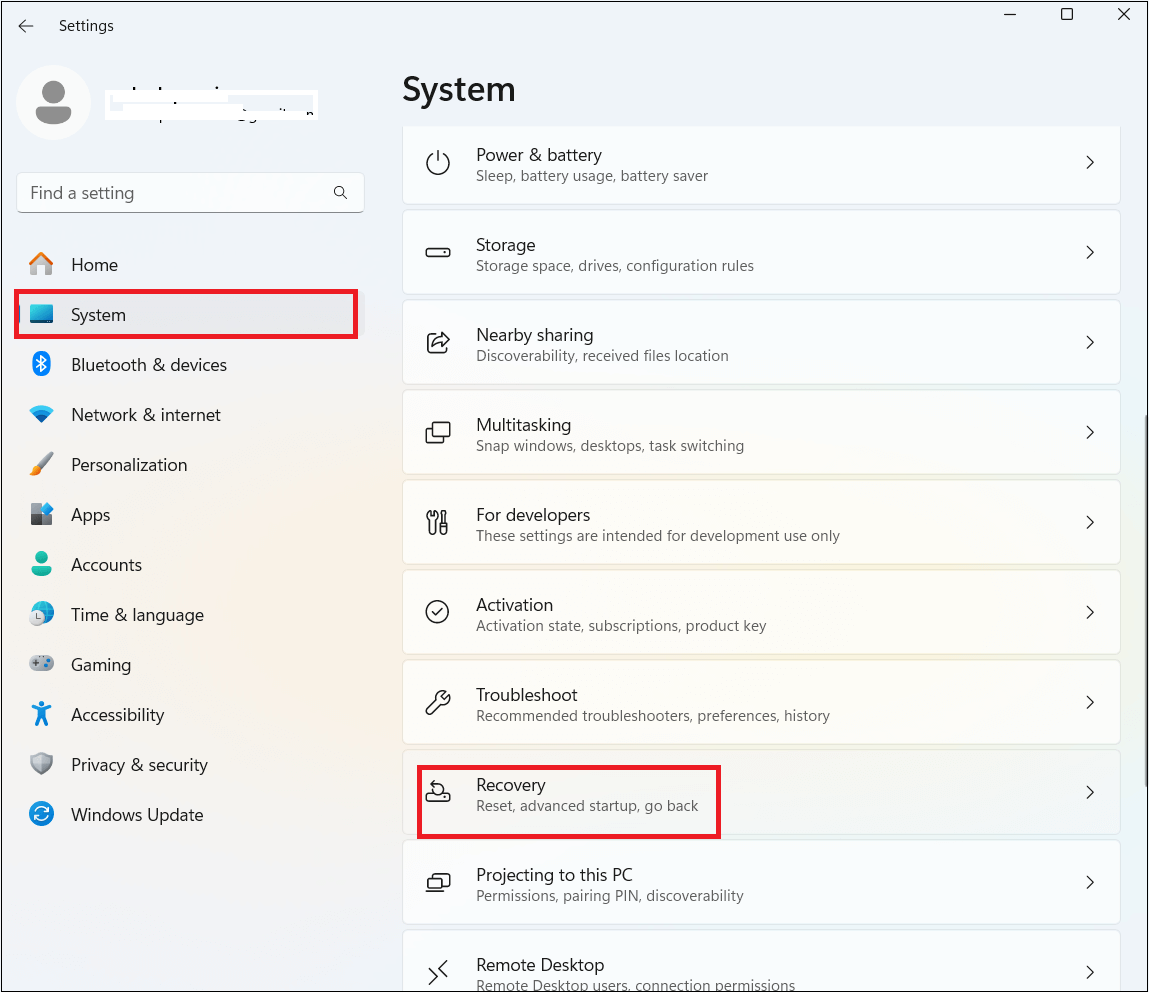Click the Remote Desktop icon
This screenshot has height=992, width=1149.
(x=437, y=972)
